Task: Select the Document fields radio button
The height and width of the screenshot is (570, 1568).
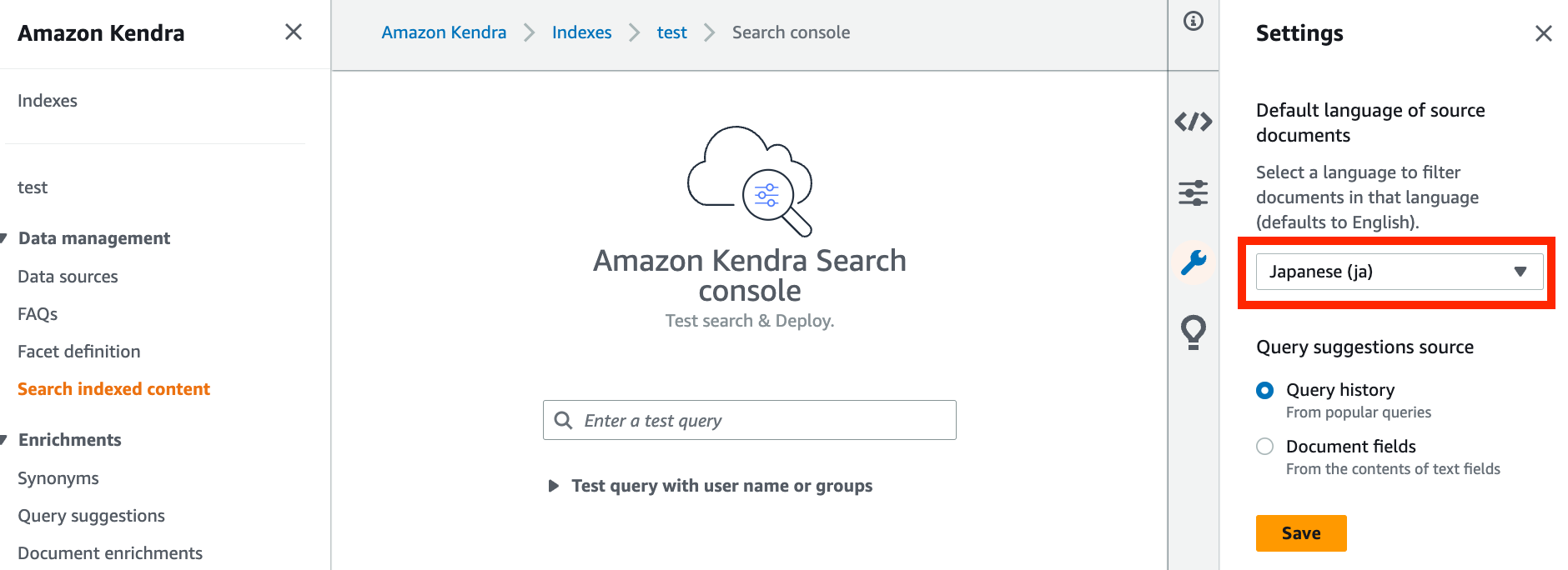Action: point(1264,447)
